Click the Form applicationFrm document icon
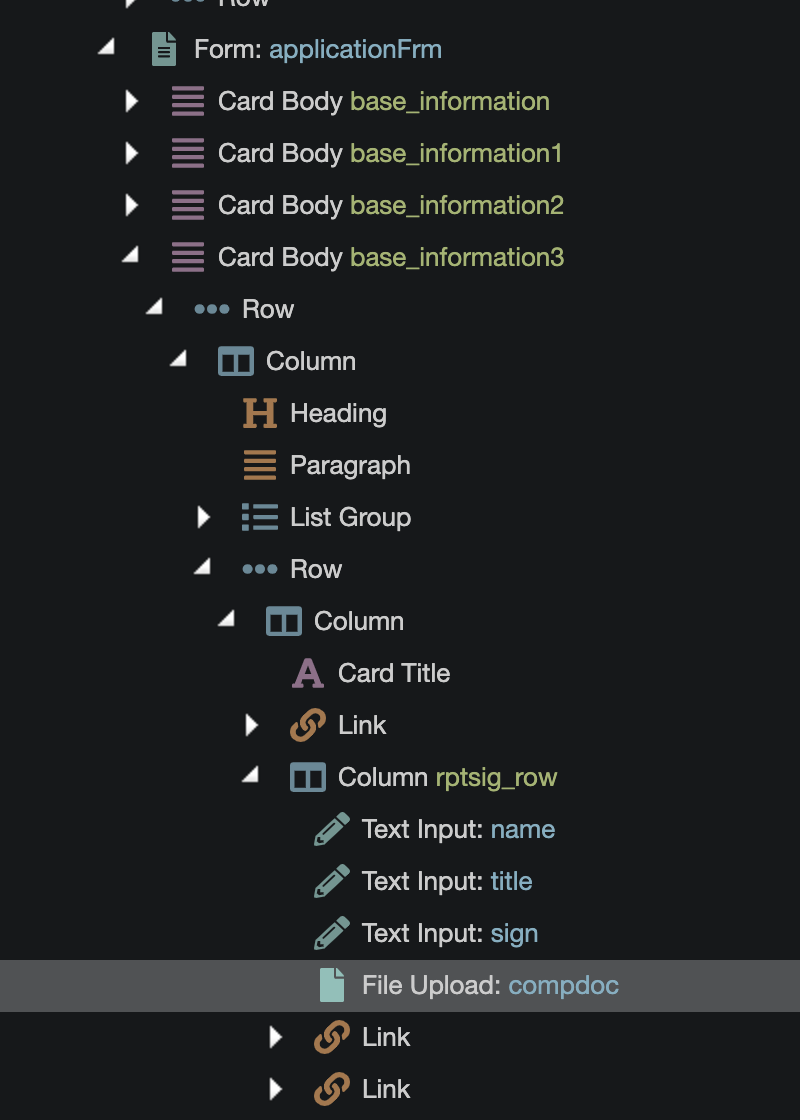The height and width of the screenshot is (1120, 800). pos(164,49)
